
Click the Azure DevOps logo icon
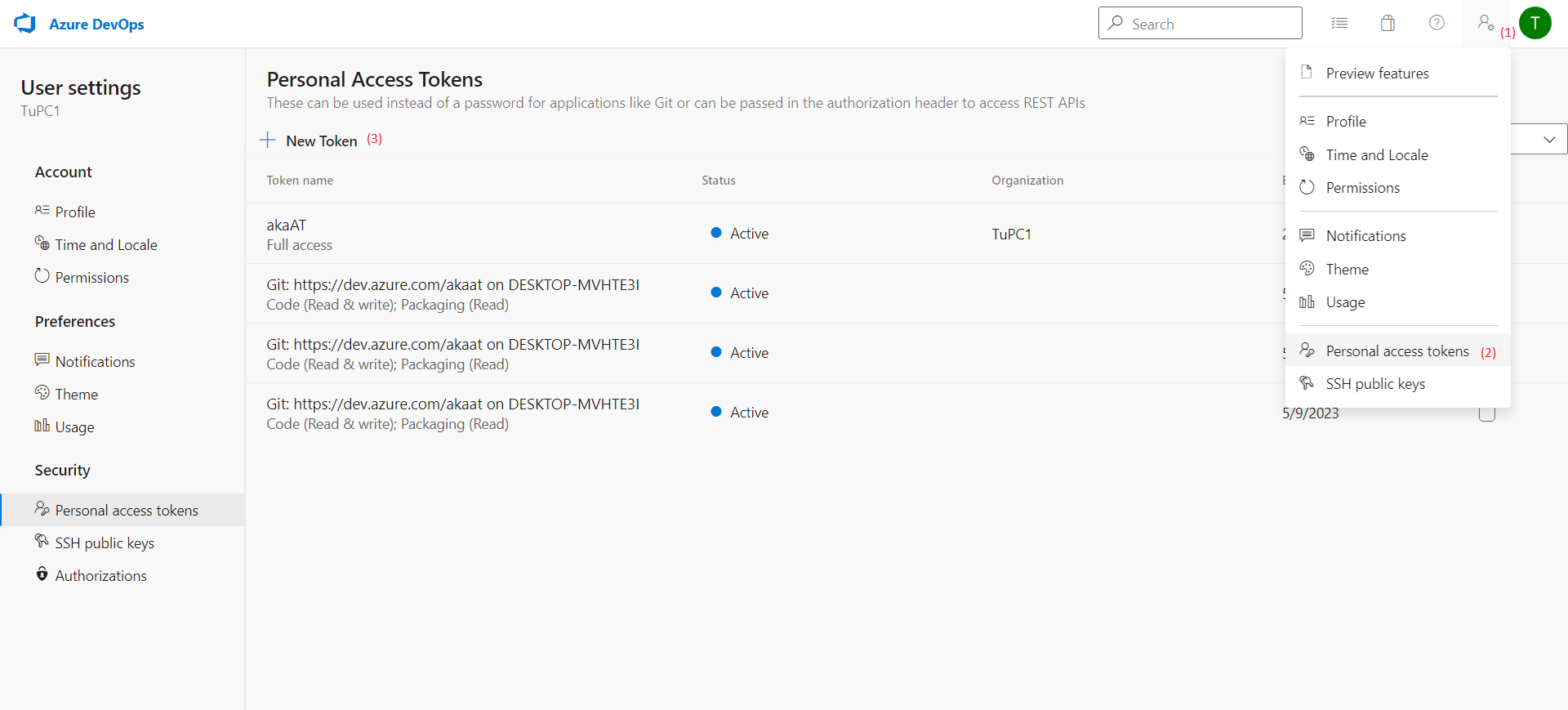pyautogui.click(x=25, y=24)
